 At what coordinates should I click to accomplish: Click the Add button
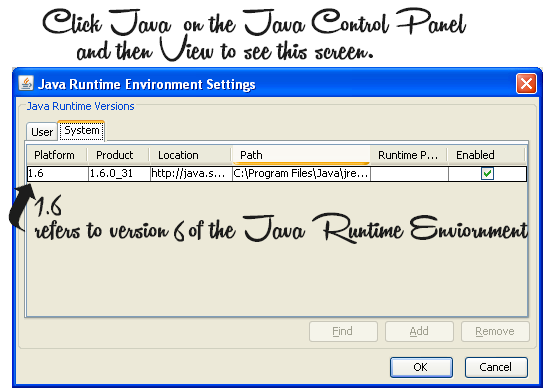coord(419,332)
